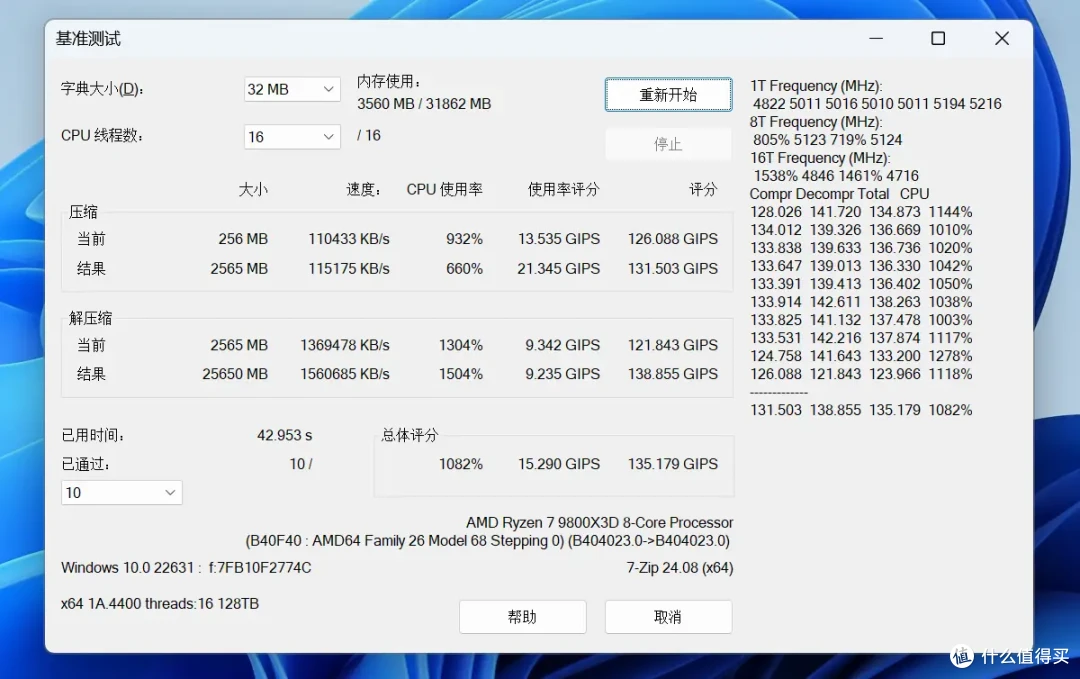1080x679 pixels.
Task: Click the 16T Frequency (MHz) heading
Action: click(820, 158)
